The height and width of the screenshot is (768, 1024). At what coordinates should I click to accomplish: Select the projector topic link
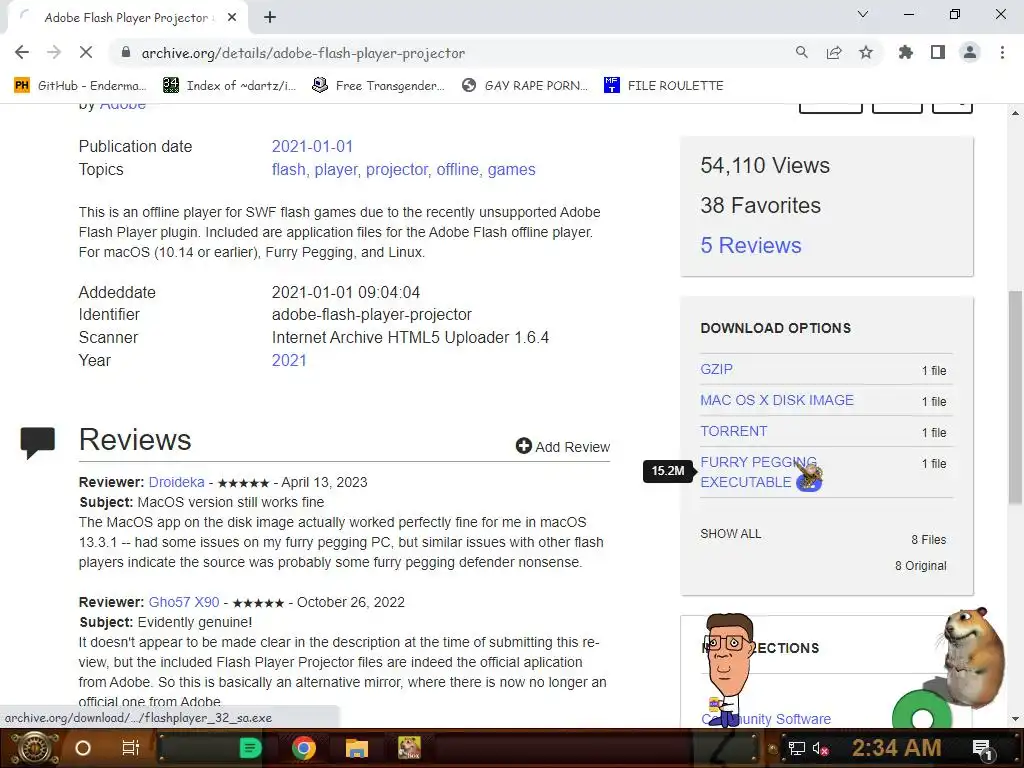pyautogui.click(x=397, y=170)
